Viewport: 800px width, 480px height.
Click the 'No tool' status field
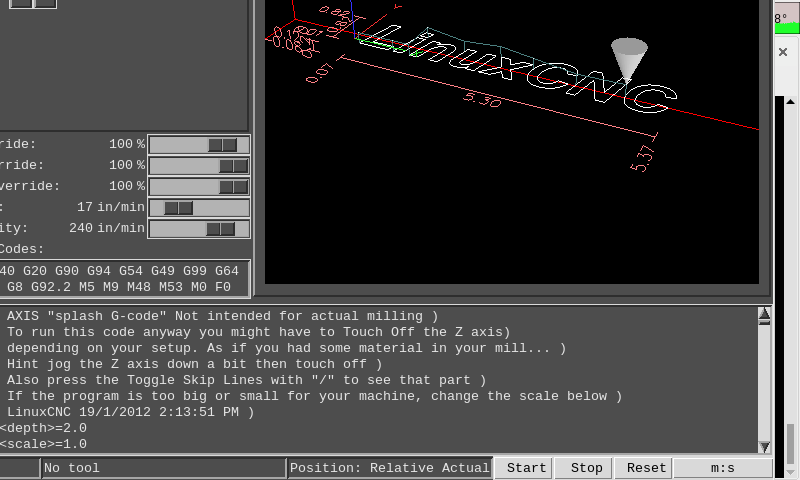[x=163, y=468]
